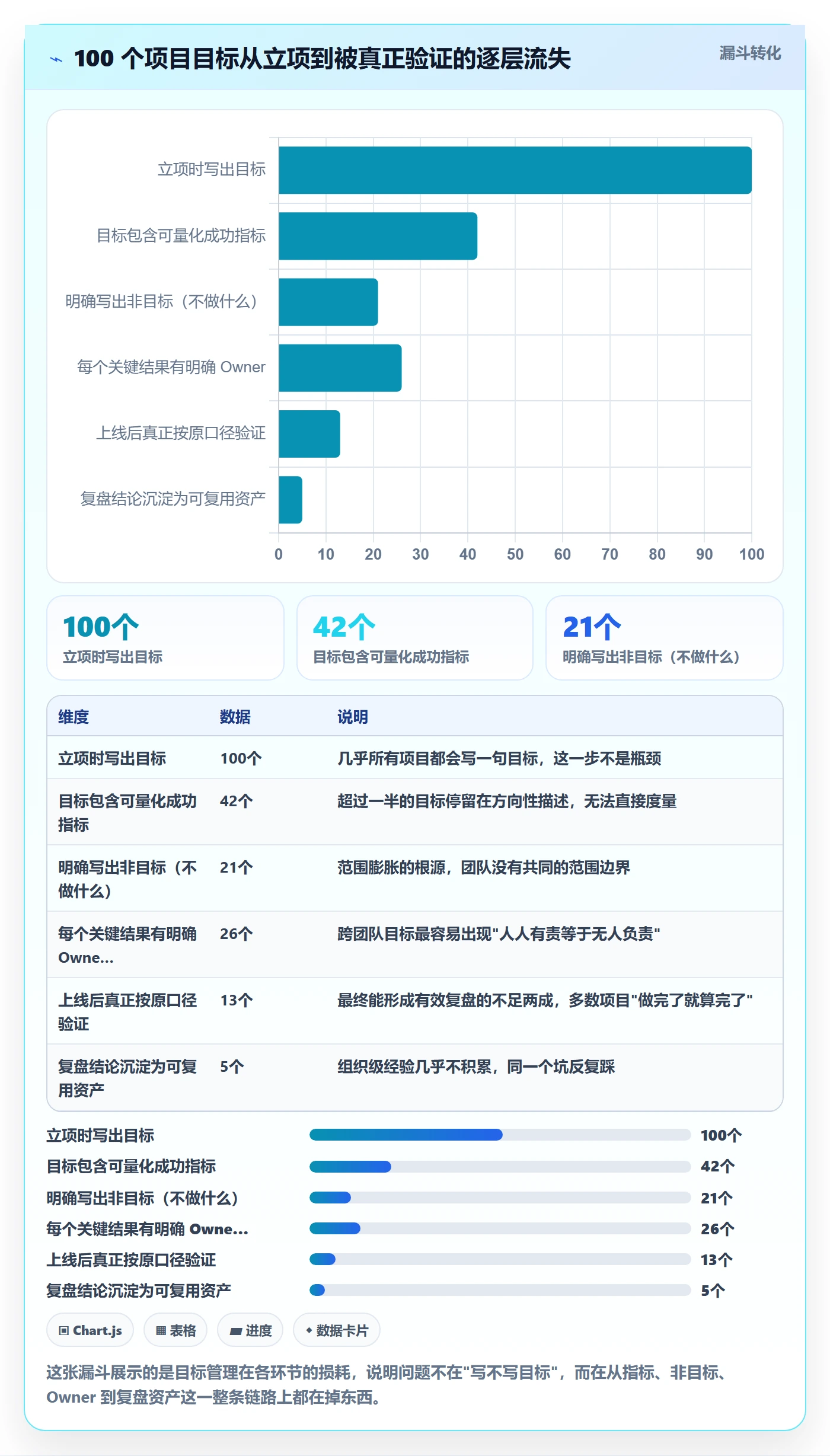830x1456 pixels.
Task: Click the chart bar for 每个关键结果有明确 Owner
Action: [340, 368]
